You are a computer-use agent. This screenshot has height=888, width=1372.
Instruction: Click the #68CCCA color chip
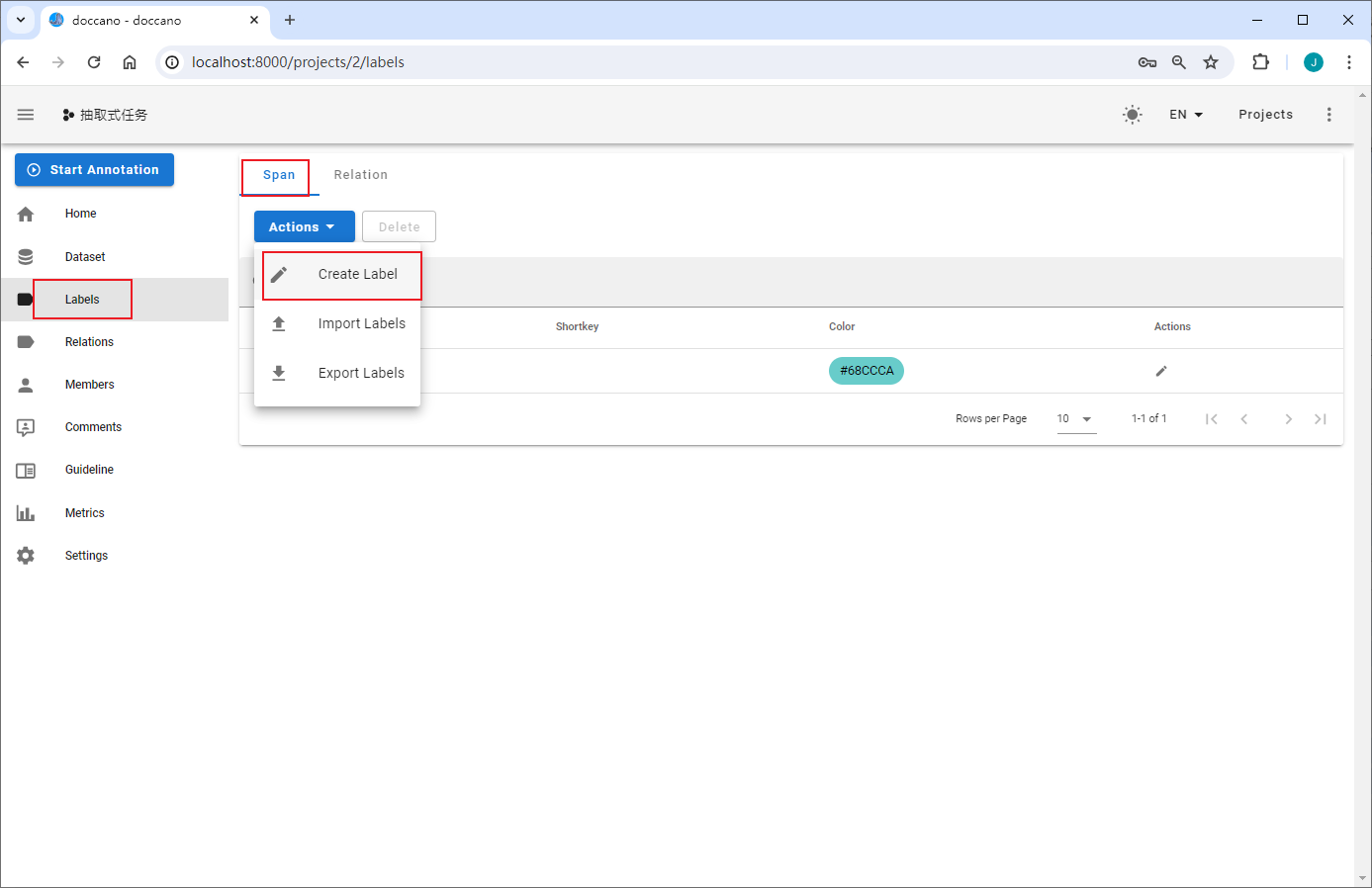point(866,371)
